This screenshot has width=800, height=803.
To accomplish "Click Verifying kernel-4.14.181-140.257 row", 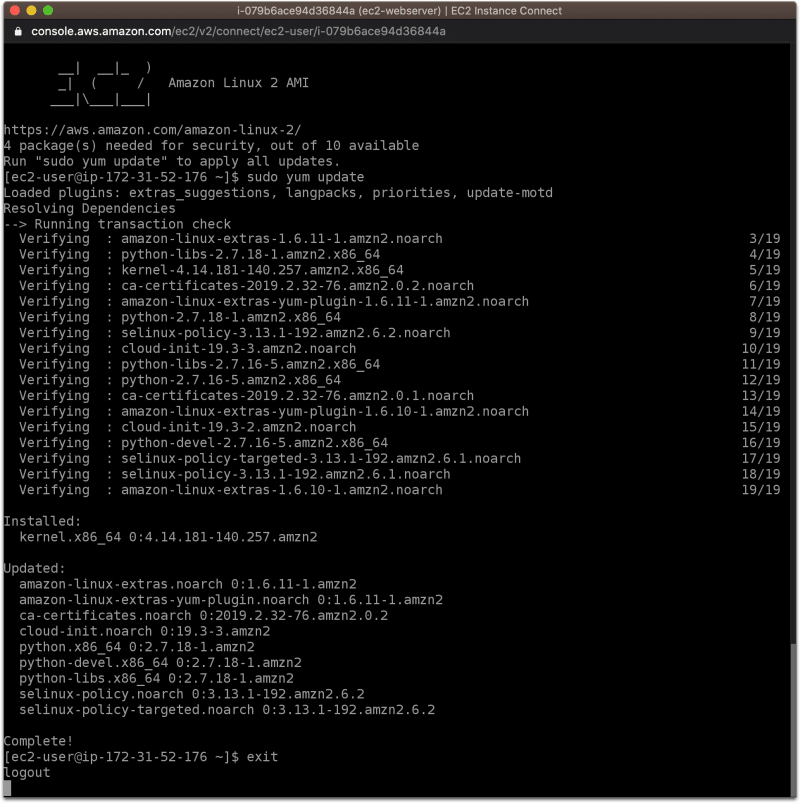I will [x=399, y=270].
